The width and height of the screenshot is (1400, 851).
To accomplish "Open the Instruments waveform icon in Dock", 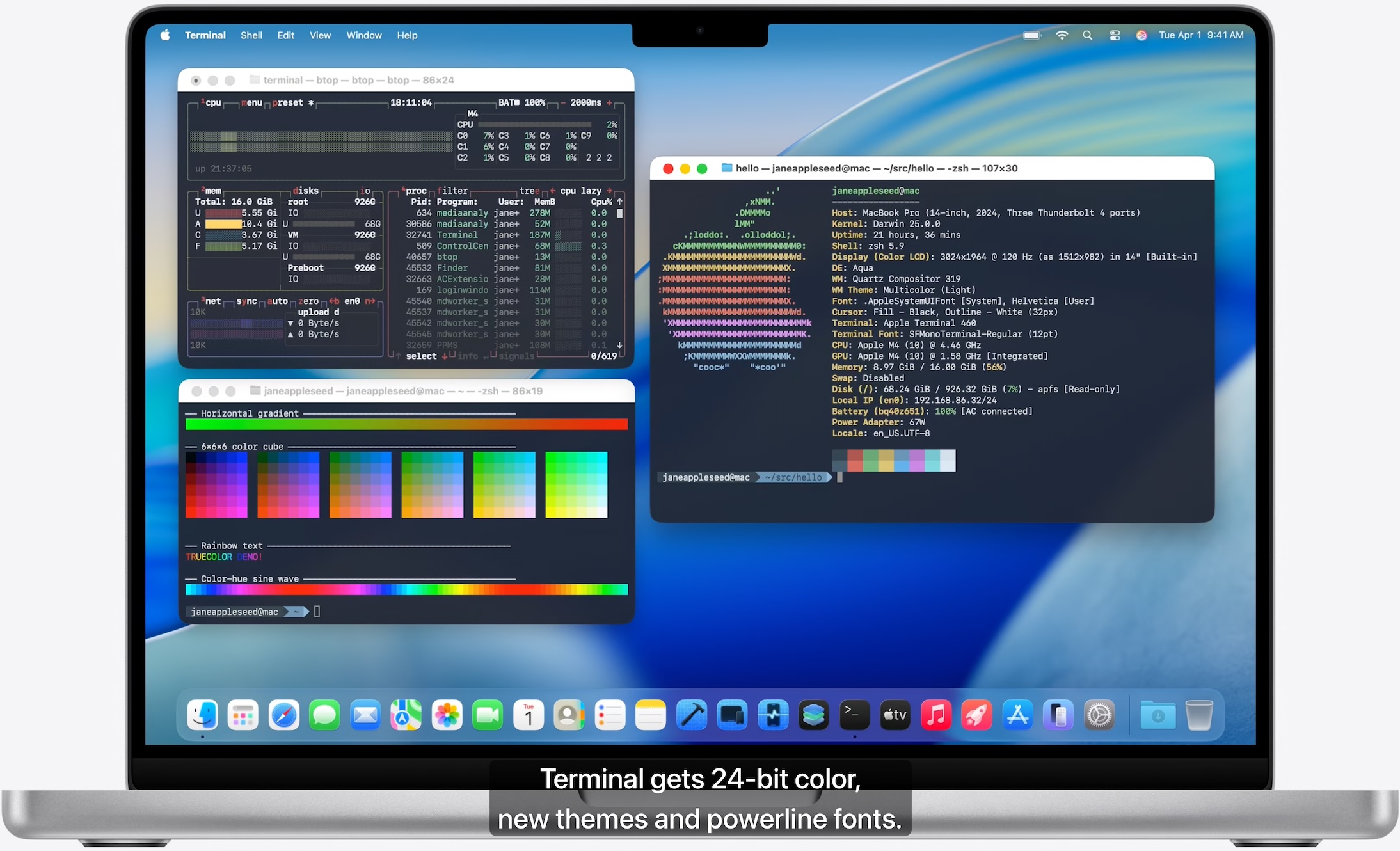I will tap(773, 715).
